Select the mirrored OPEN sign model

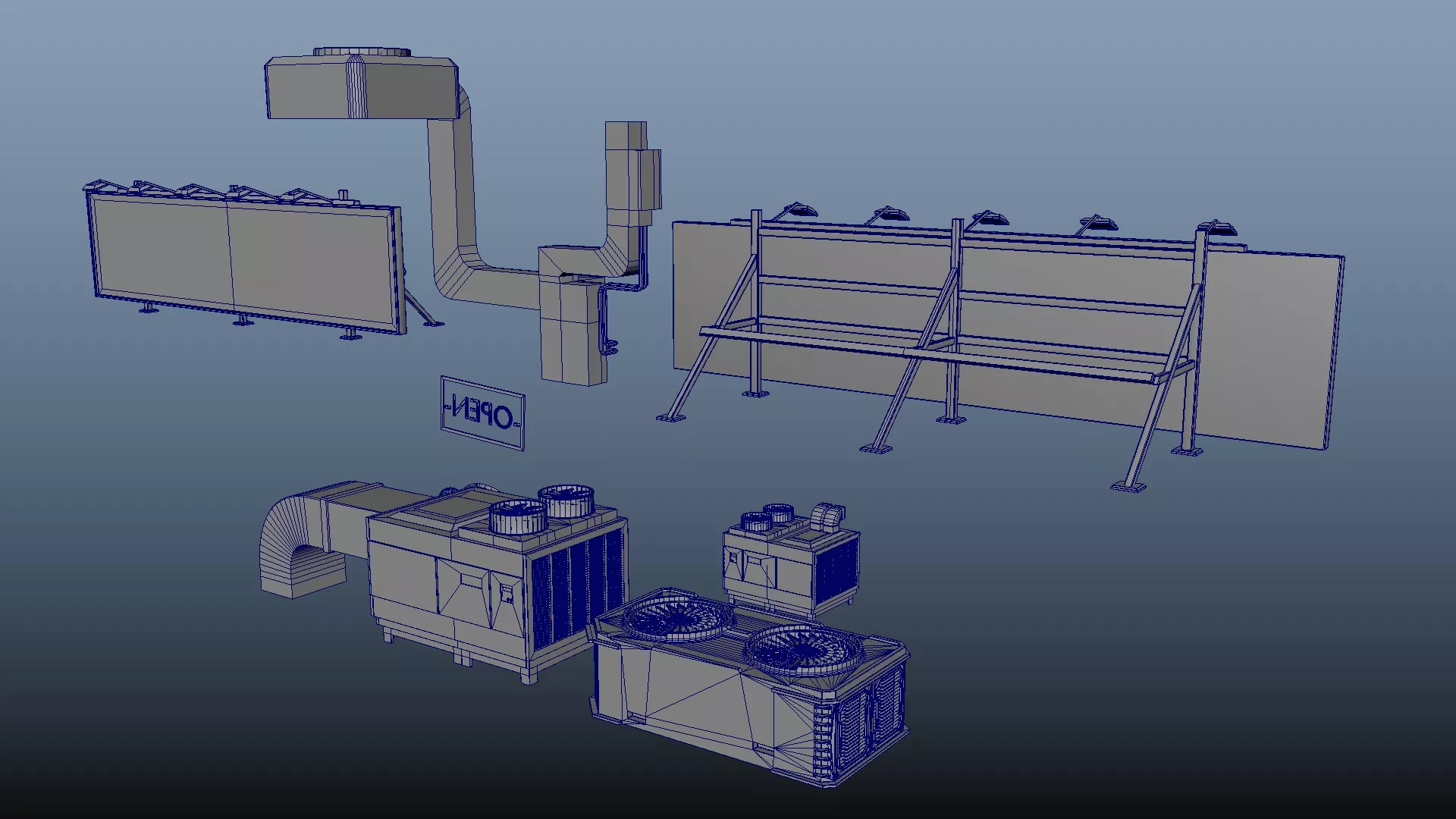(x=482, y=413)
